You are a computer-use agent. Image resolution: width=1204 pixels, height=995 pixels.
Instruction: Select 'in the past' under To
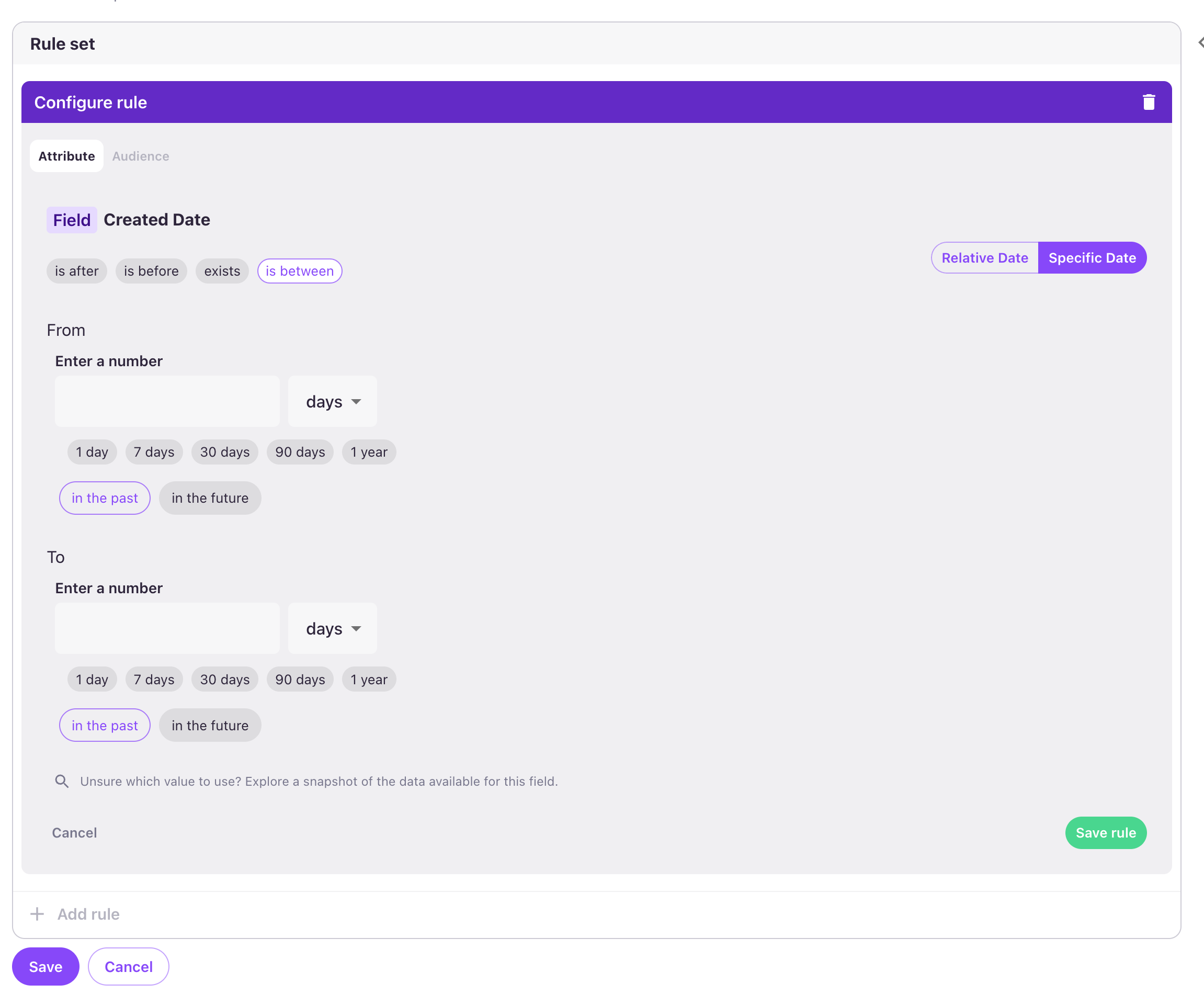tap(104, 725)
